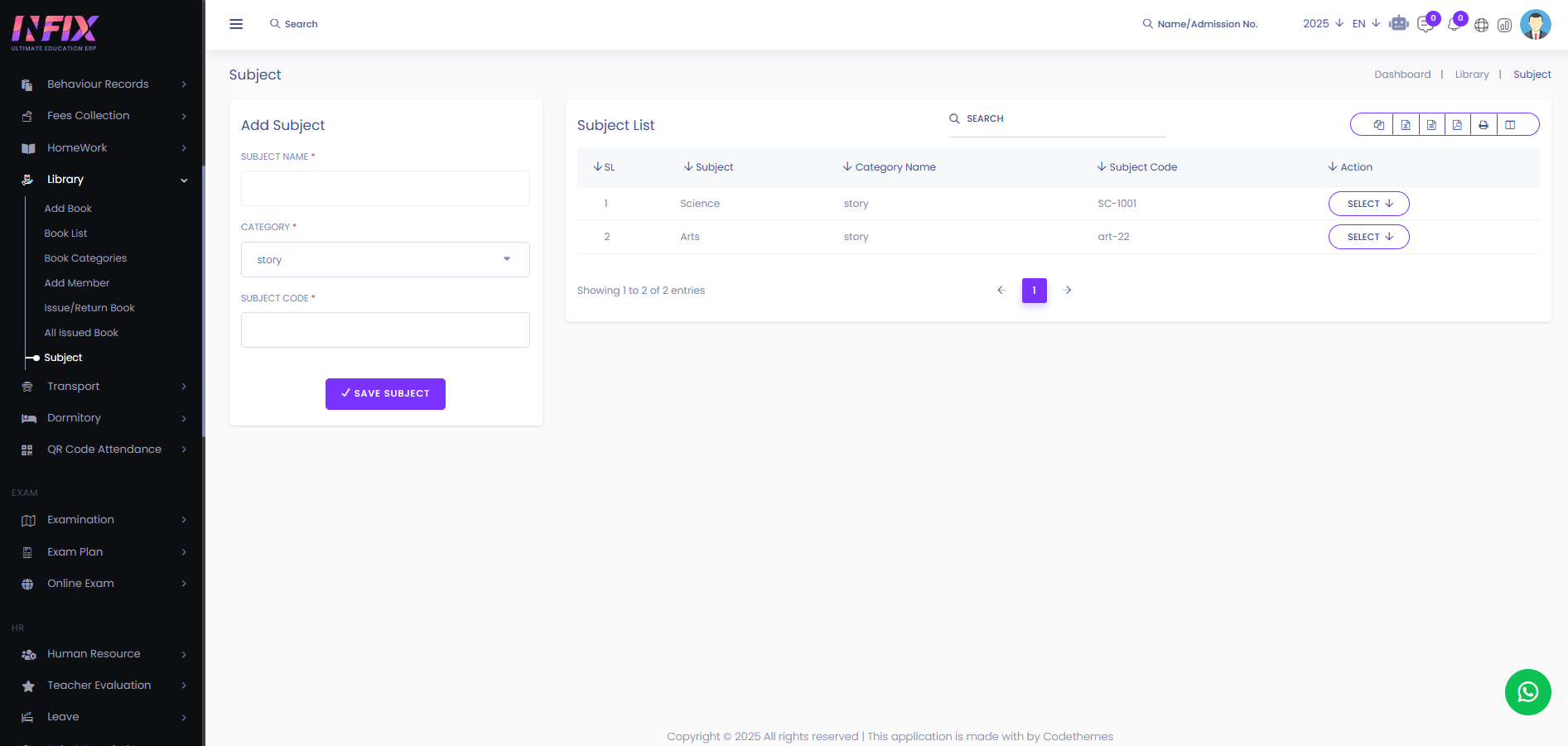Click the HomeWork sidebar icon
Image resolution: width=1568 pixels, height=746 pixels.
point(28,148)
